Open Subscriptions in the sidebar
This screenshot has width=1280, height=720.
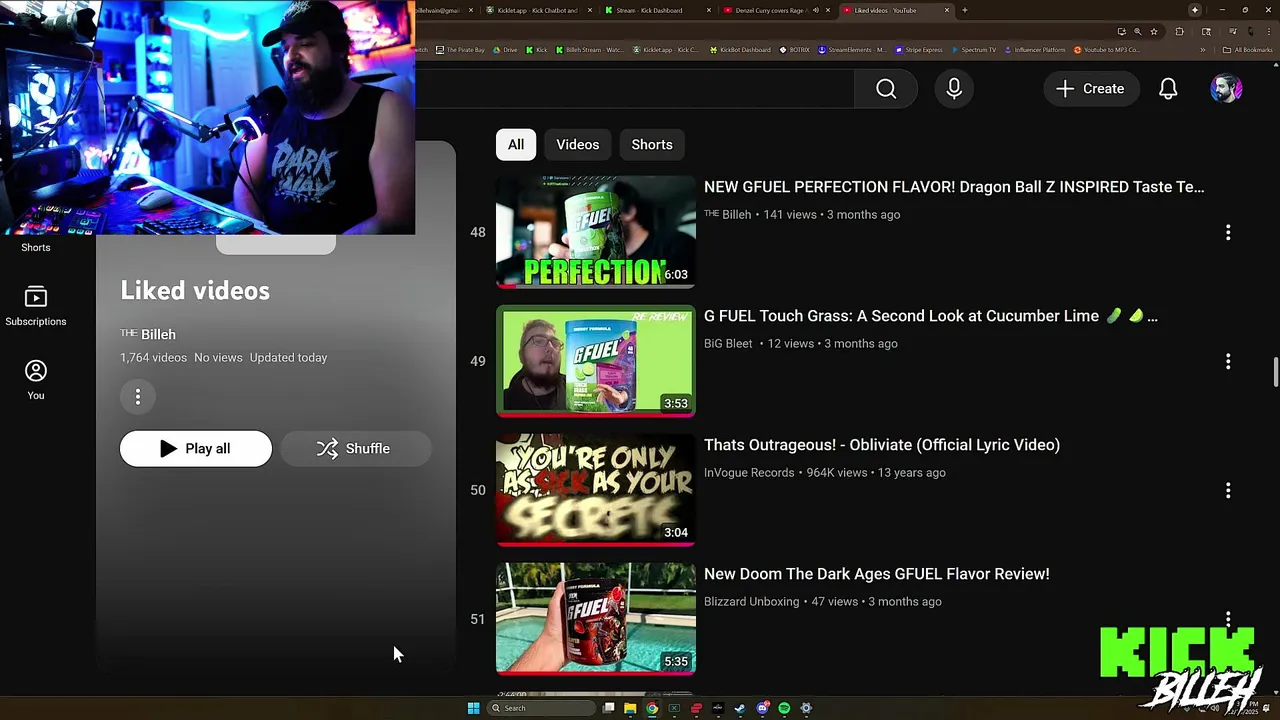pos(36,307)
